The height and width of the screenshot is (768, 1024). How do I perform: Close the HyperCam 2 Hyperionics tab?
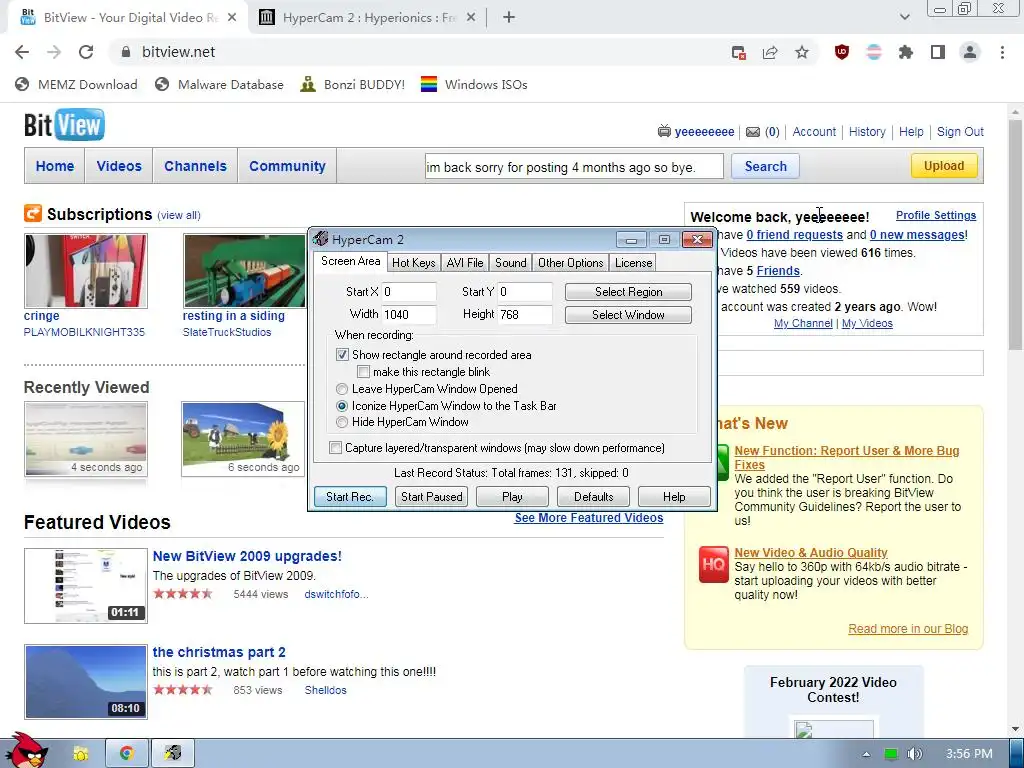point(471,18)
